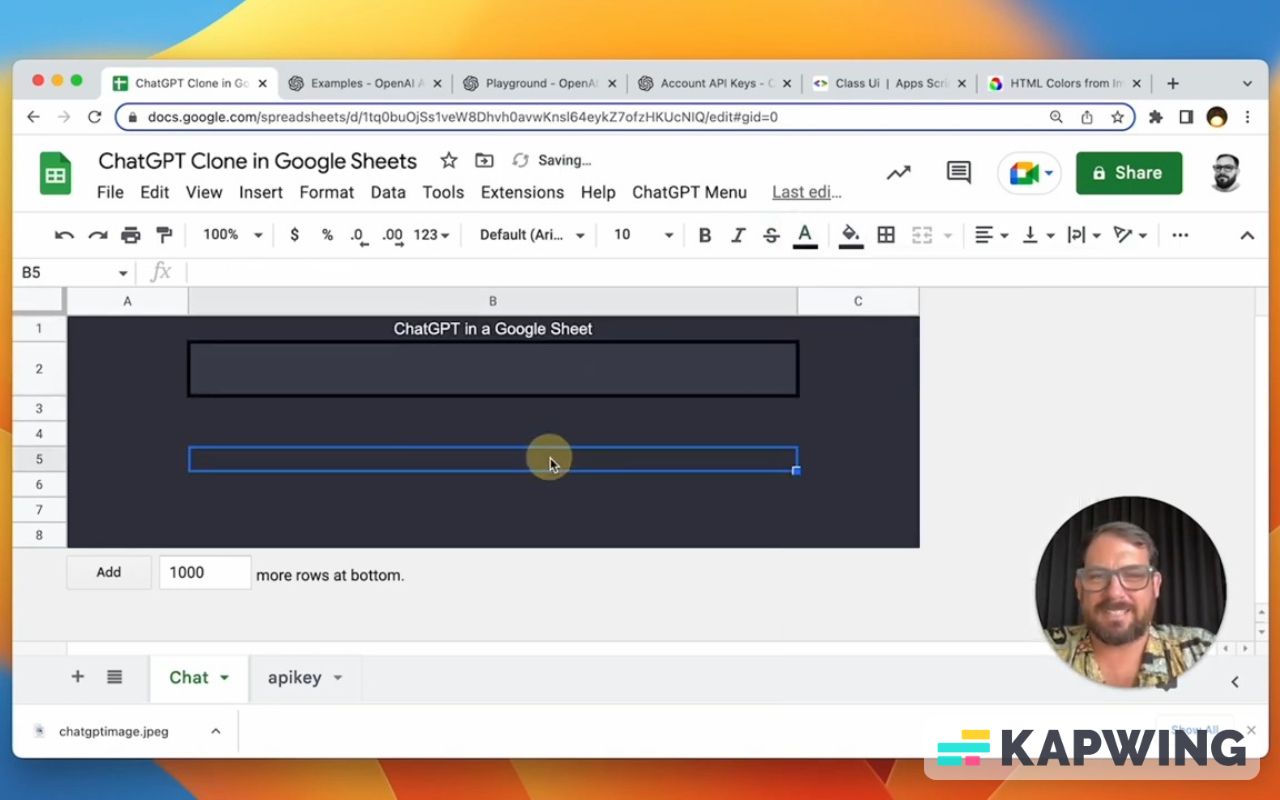Viewport: 1280px width, 800px height.
Task: Open the Last edit history link
Action: 807,192
